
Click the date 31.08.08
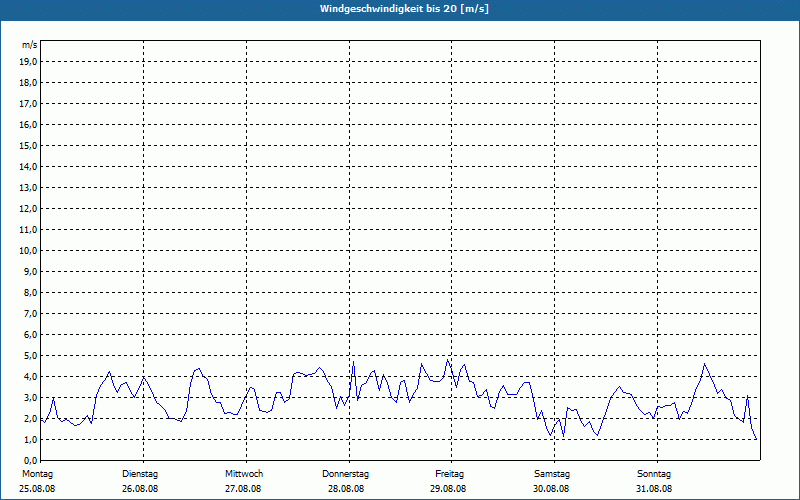click(654, 489)
